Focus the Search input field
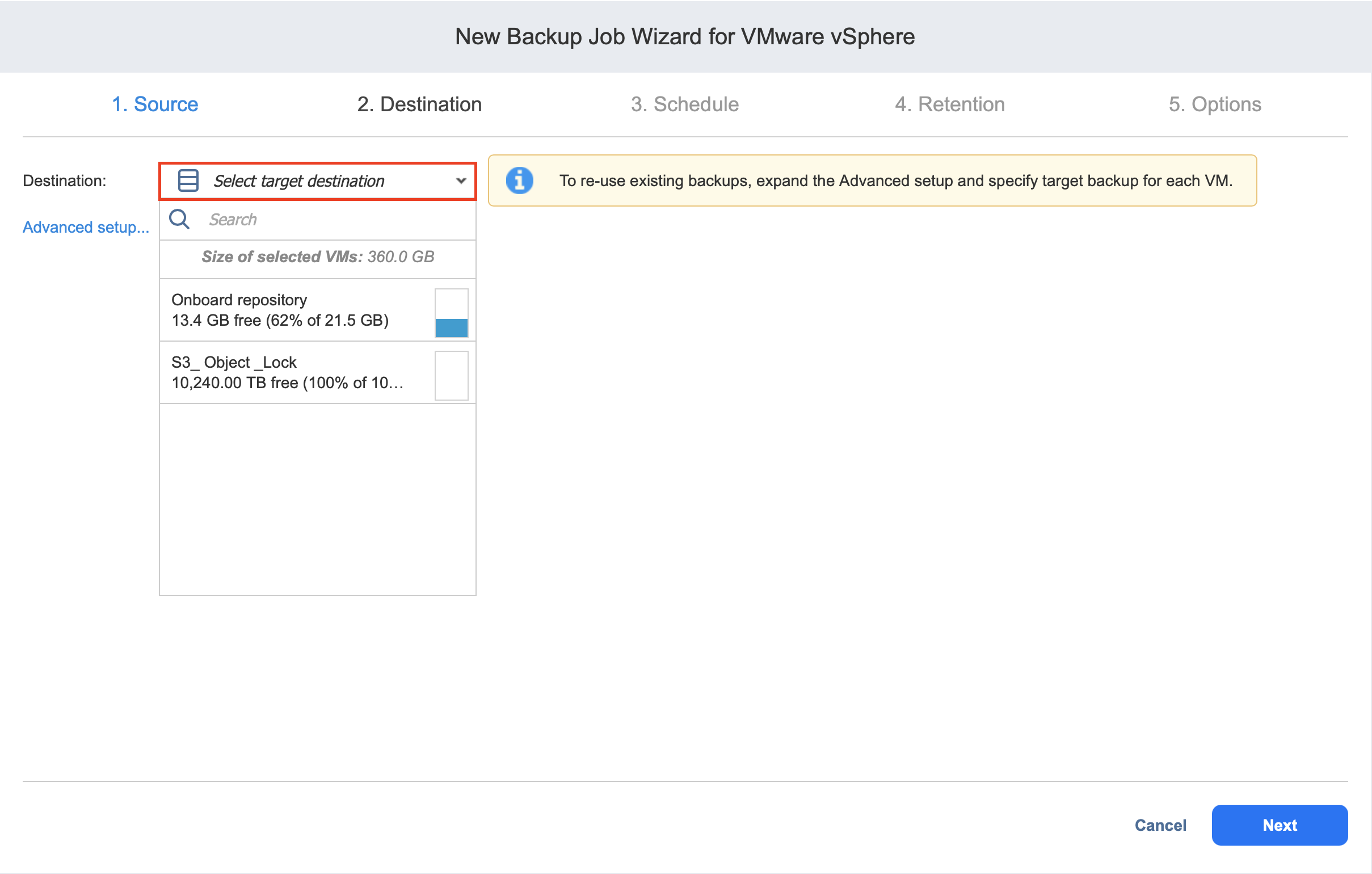1372x874 pixels. coord(317,220)
